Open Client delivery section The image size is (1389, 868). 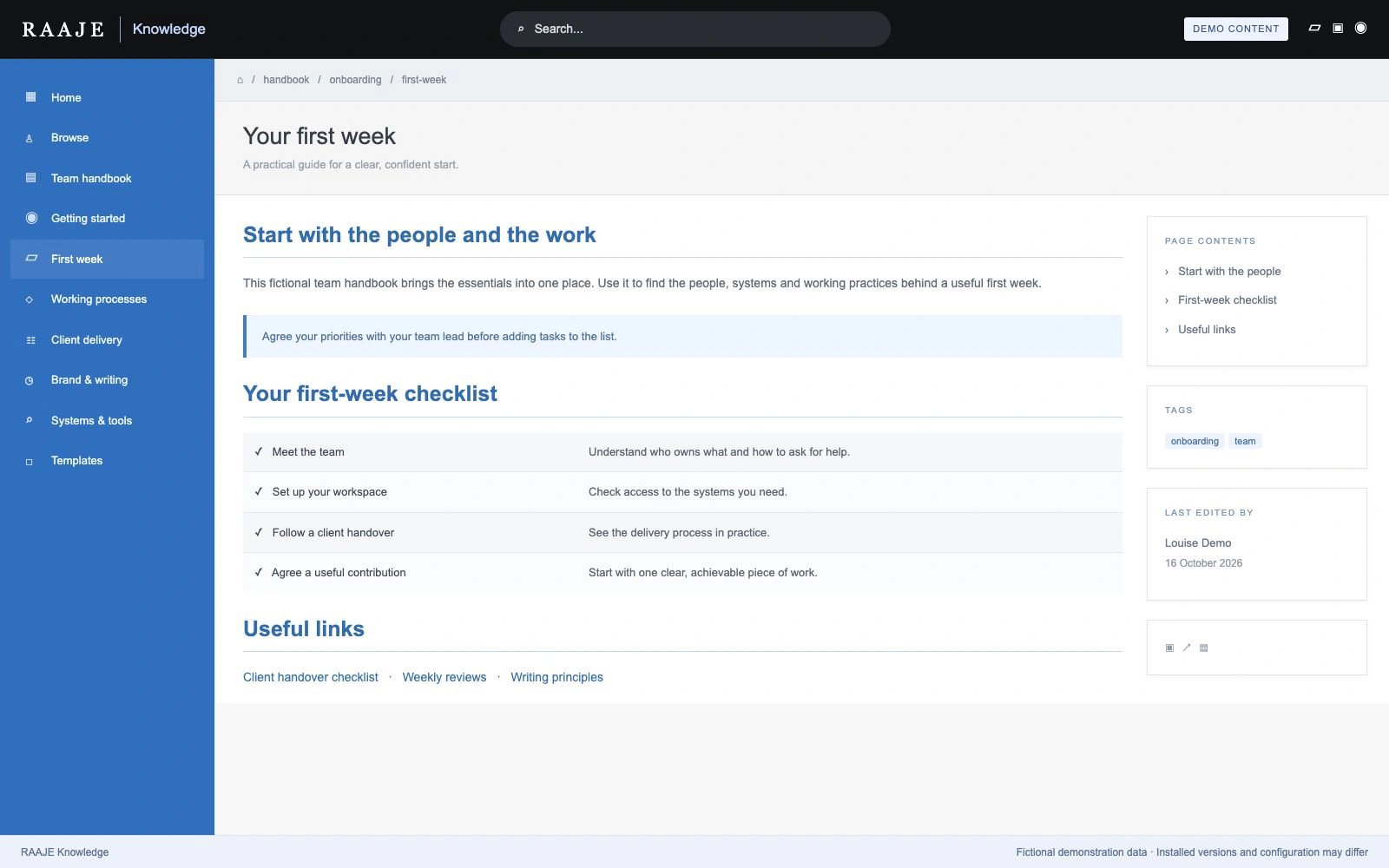pos(107,339)
